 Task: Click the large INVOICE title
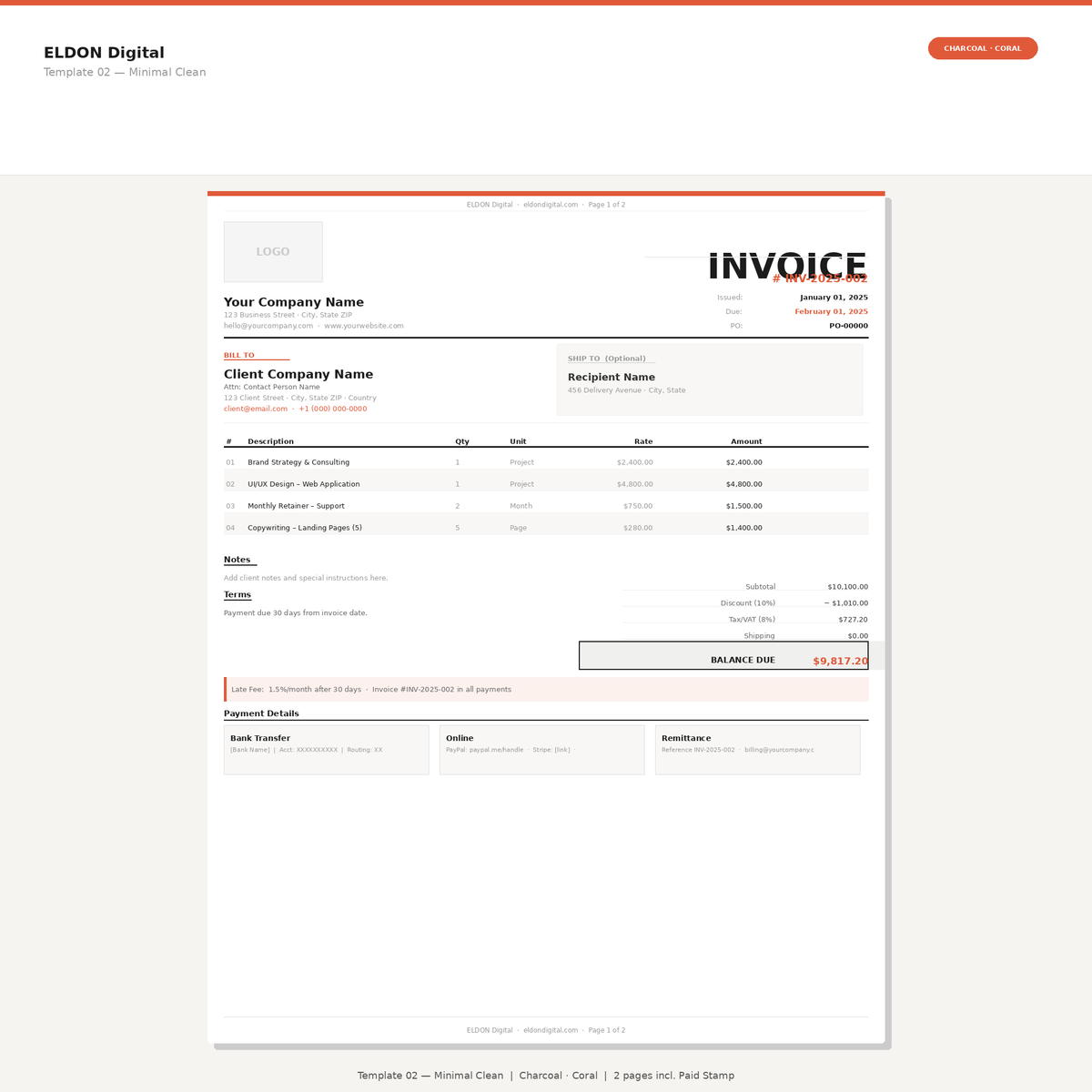pos(787,267)
